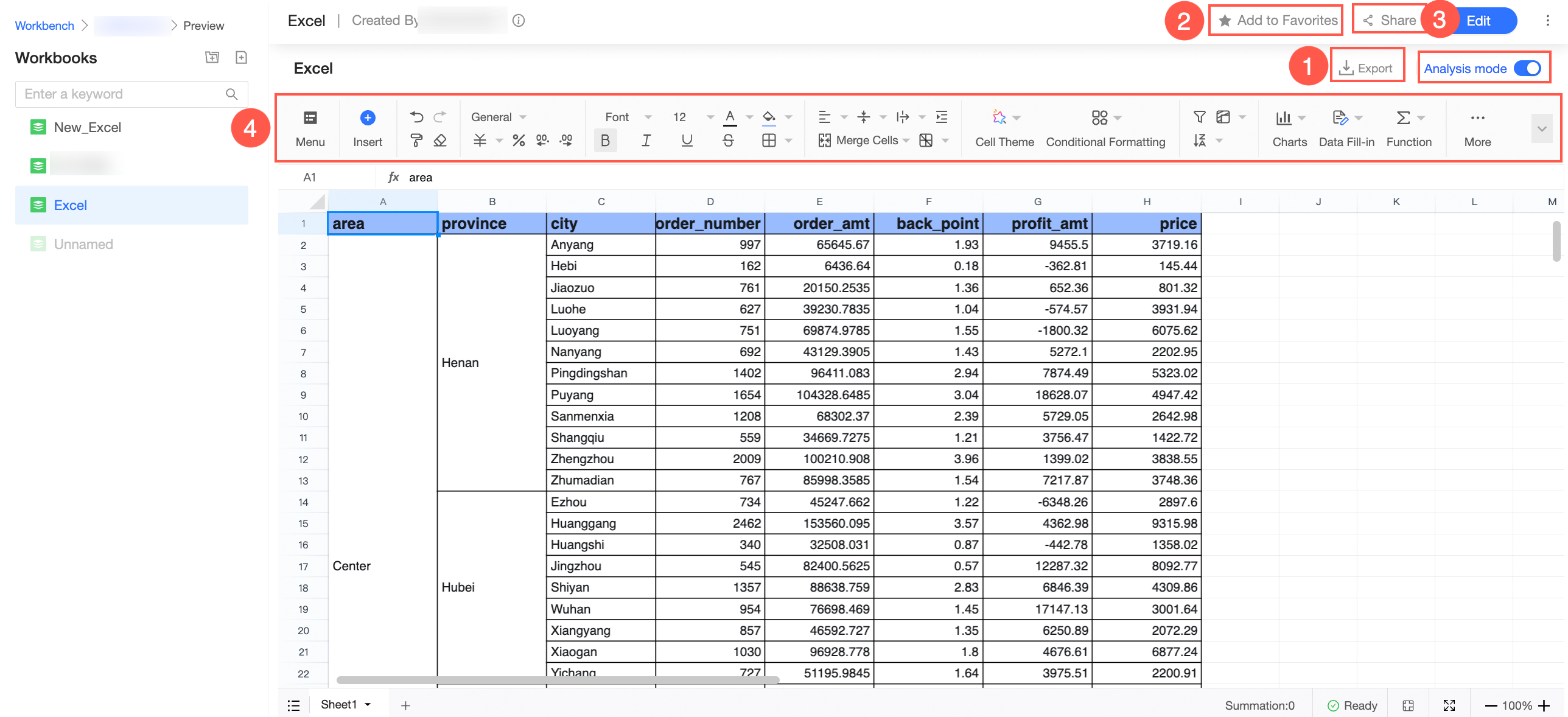Open Data Fill-in icon
Screen dimensions: 1568x717
(1340, 117)
